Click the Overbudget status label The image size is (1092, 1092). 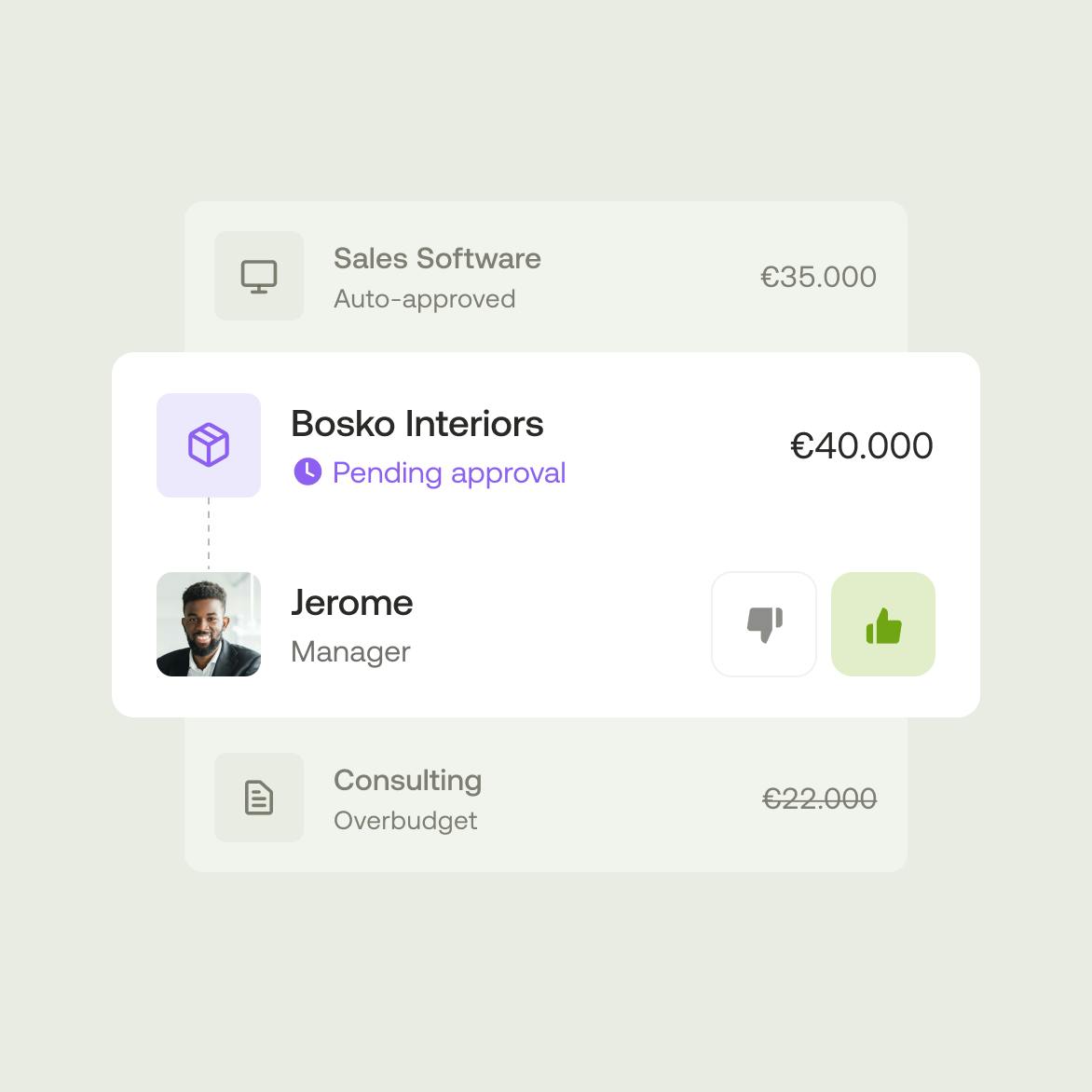(405, 821)
